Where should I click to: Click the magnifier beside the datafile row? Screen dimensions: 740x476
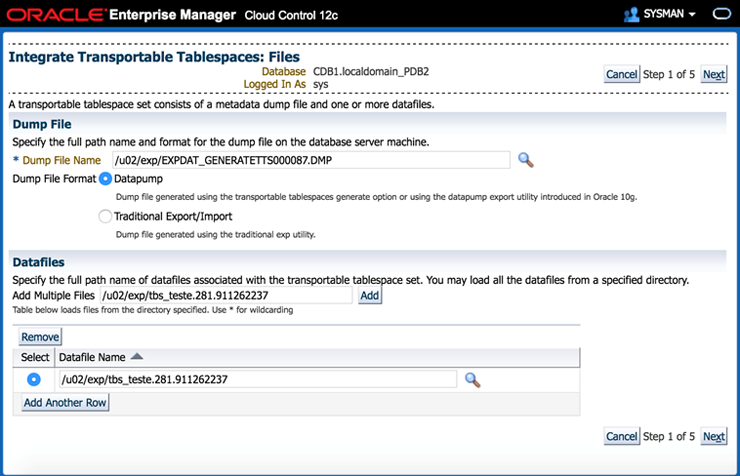click(x=473, y=379)
